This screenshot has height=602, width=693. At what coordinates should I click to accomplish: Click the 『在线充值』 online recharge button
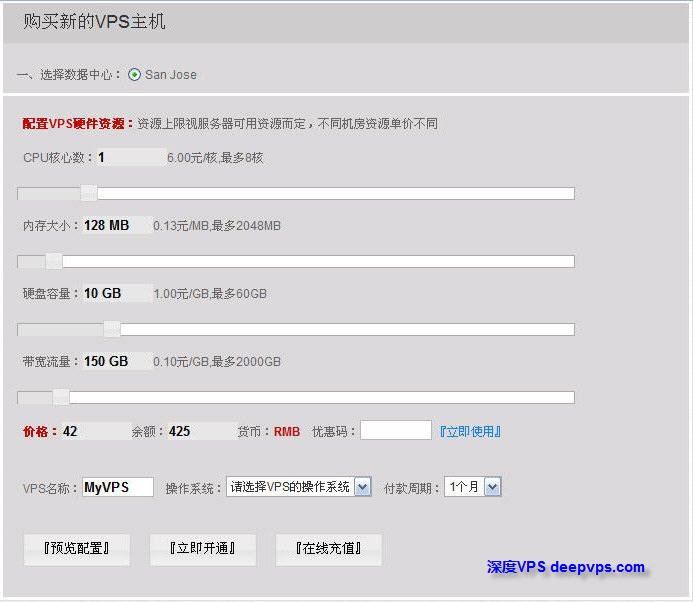click(329, 549)
